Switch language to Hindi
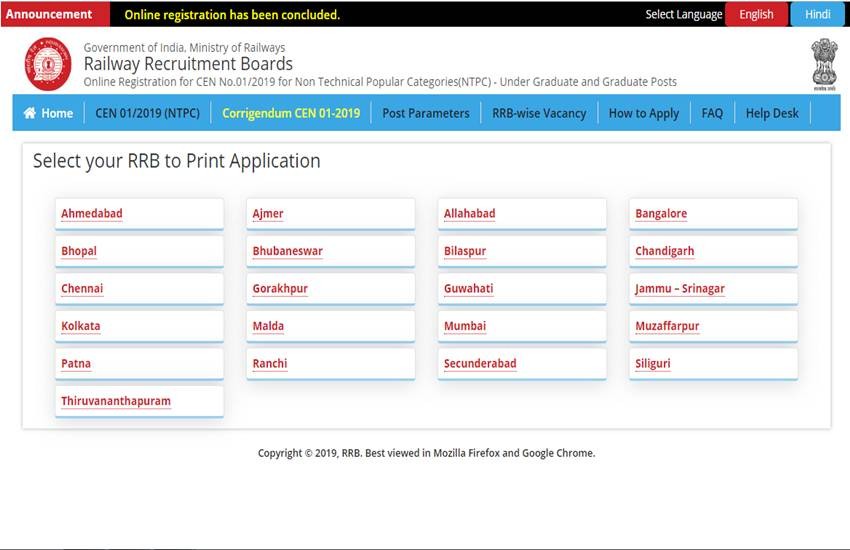850x550 pixels. (x=817, y=14)
